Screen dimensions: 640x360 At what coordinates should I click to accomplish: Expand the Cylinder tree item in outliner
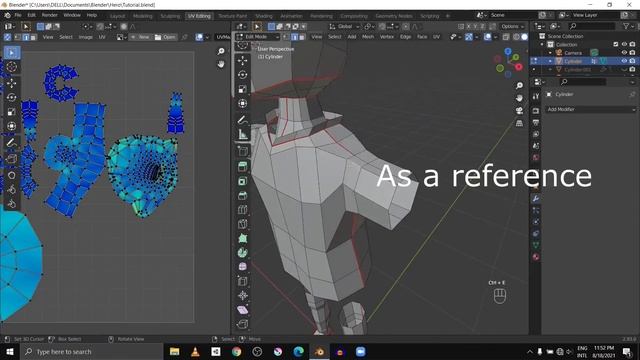click(x=550, y=61)
